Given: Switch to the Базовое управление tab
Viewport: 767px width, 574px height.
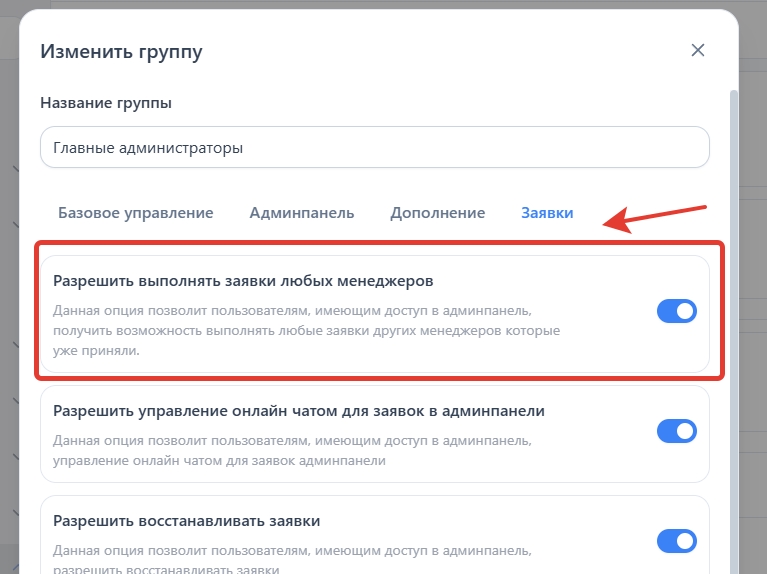Looking at the screenshot, I should 135,213.
